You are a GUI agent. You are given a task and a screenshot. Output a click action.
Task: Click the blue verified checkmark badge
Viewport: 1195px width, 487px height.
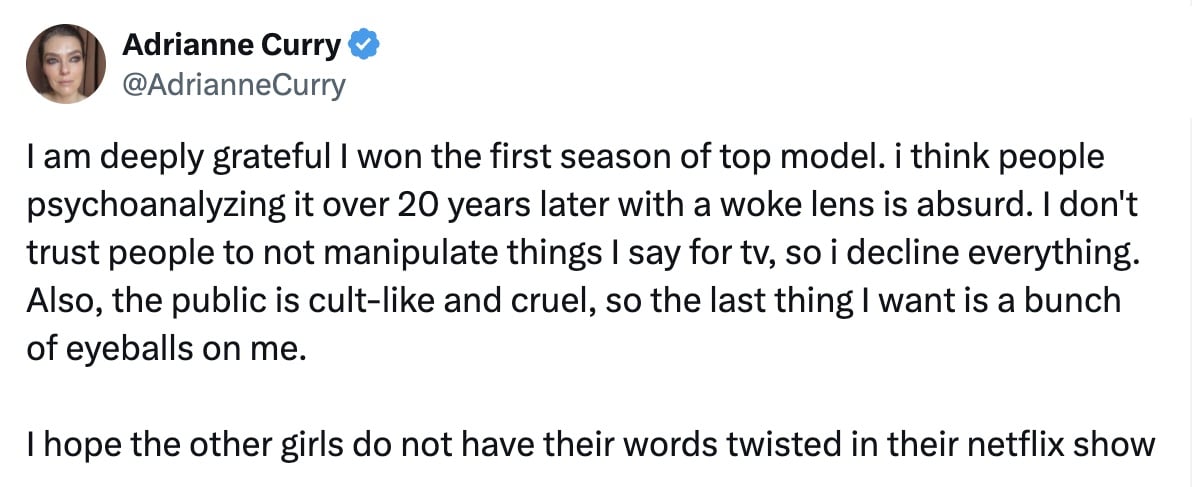(x=363, y=45)
